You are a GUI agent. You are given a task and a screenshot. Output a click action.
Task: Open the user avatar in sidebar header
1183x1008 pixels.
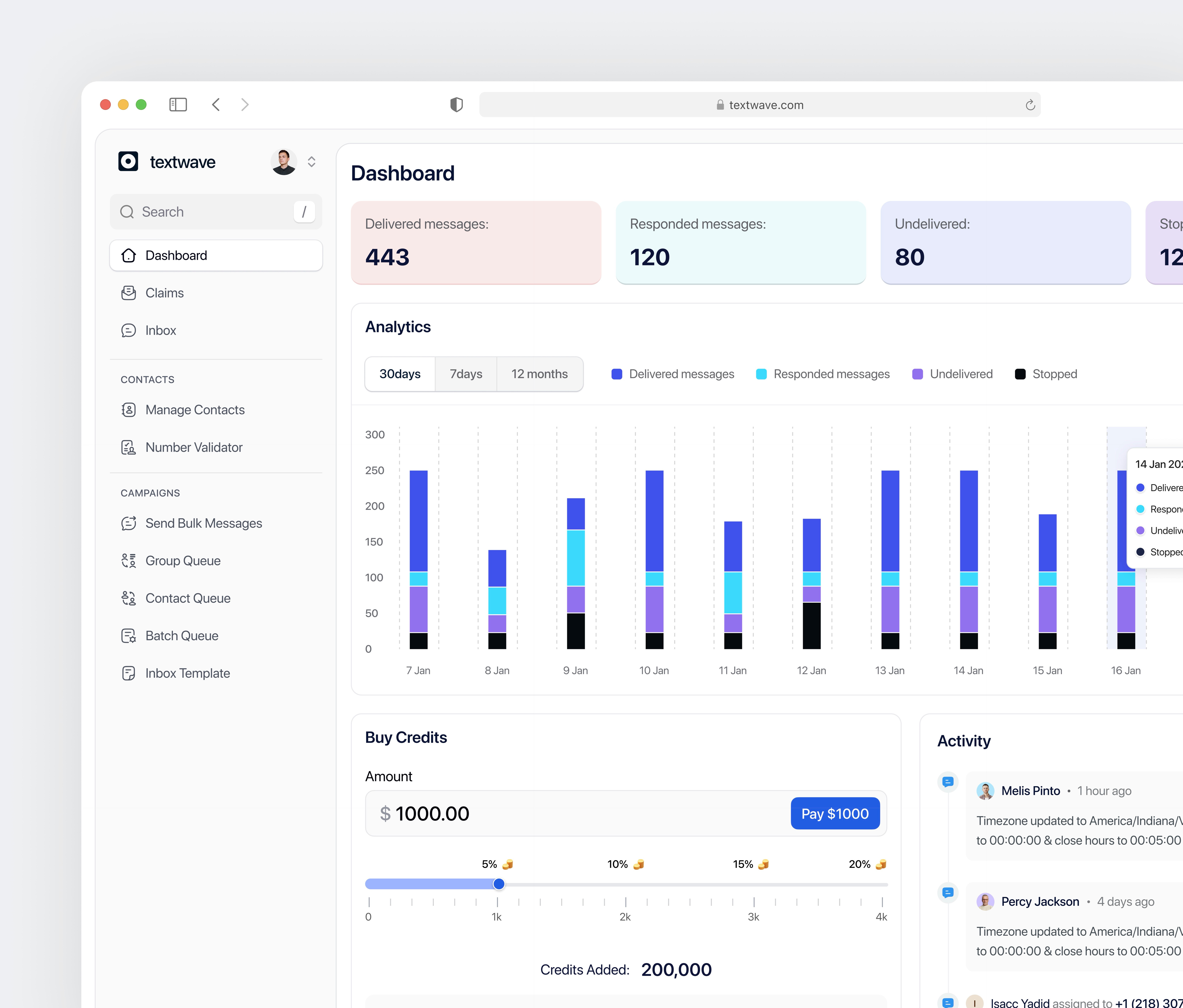coord(284,162)
